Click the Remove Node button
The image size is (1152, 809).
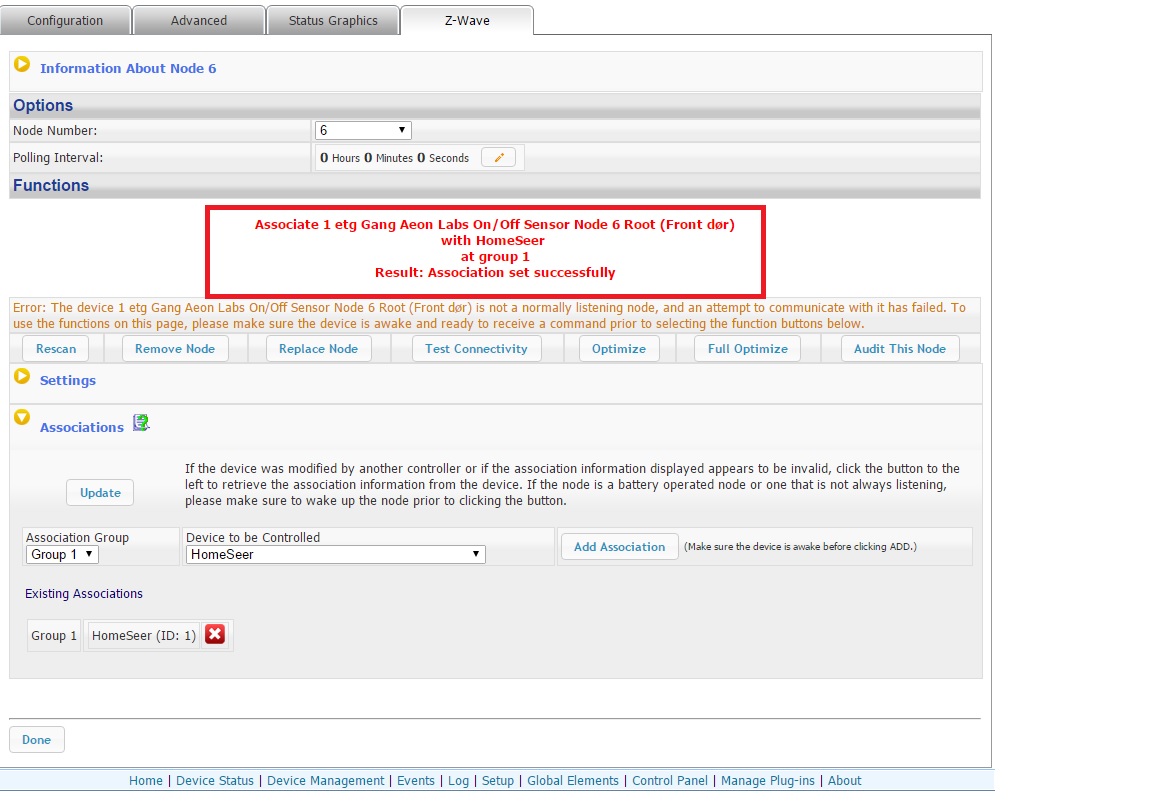pos(175,348)
